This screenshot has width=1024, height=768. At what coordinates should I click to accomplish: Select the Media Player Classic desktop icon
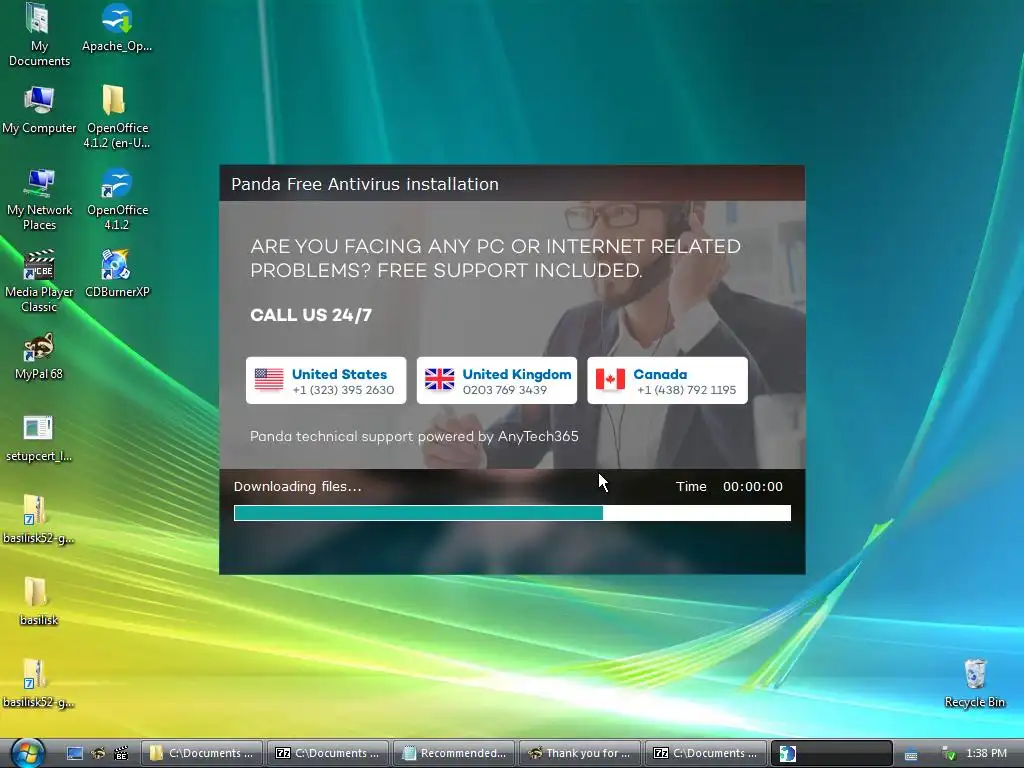point(39,281)
